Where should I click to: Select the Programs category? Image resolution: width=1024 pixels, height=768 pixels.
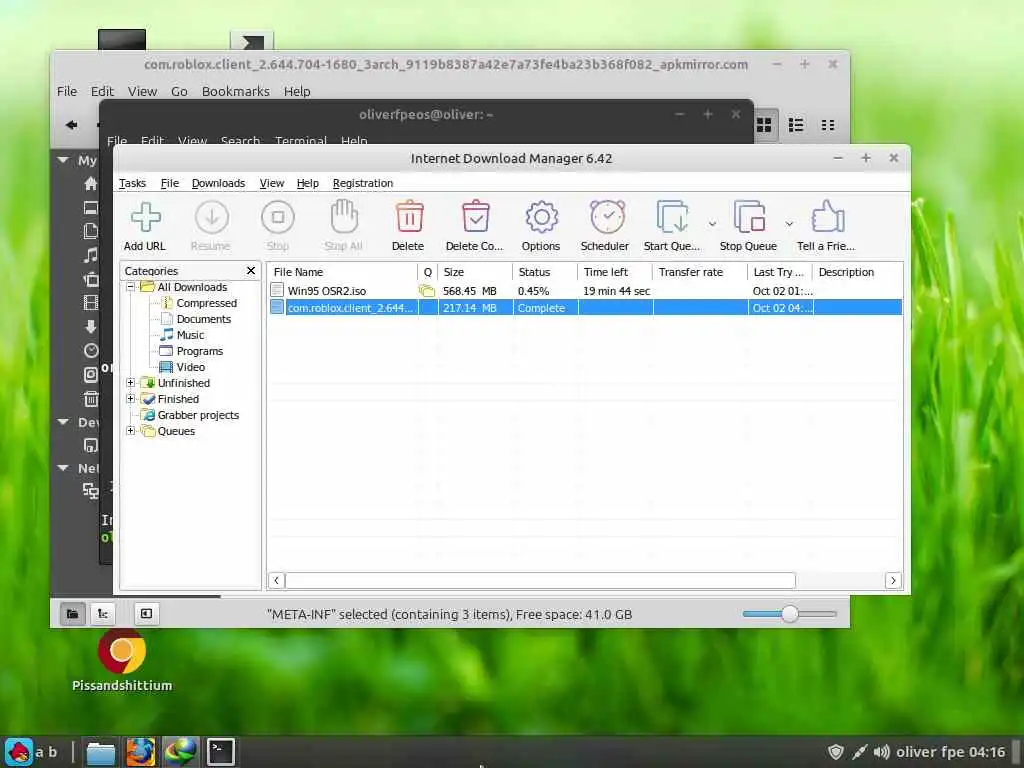click(200, 351)
